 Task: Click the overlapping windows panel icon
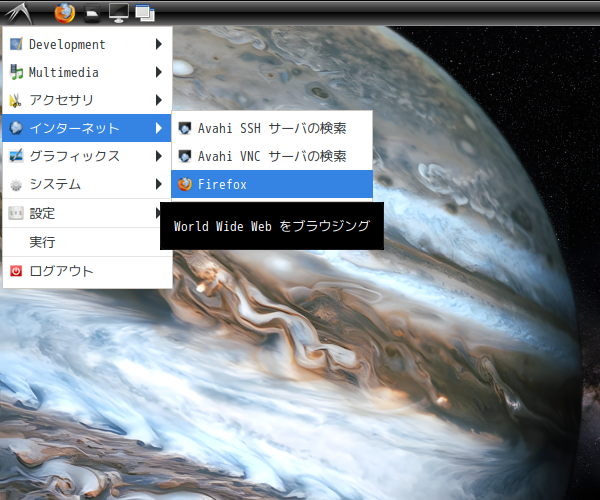(145, 13)
